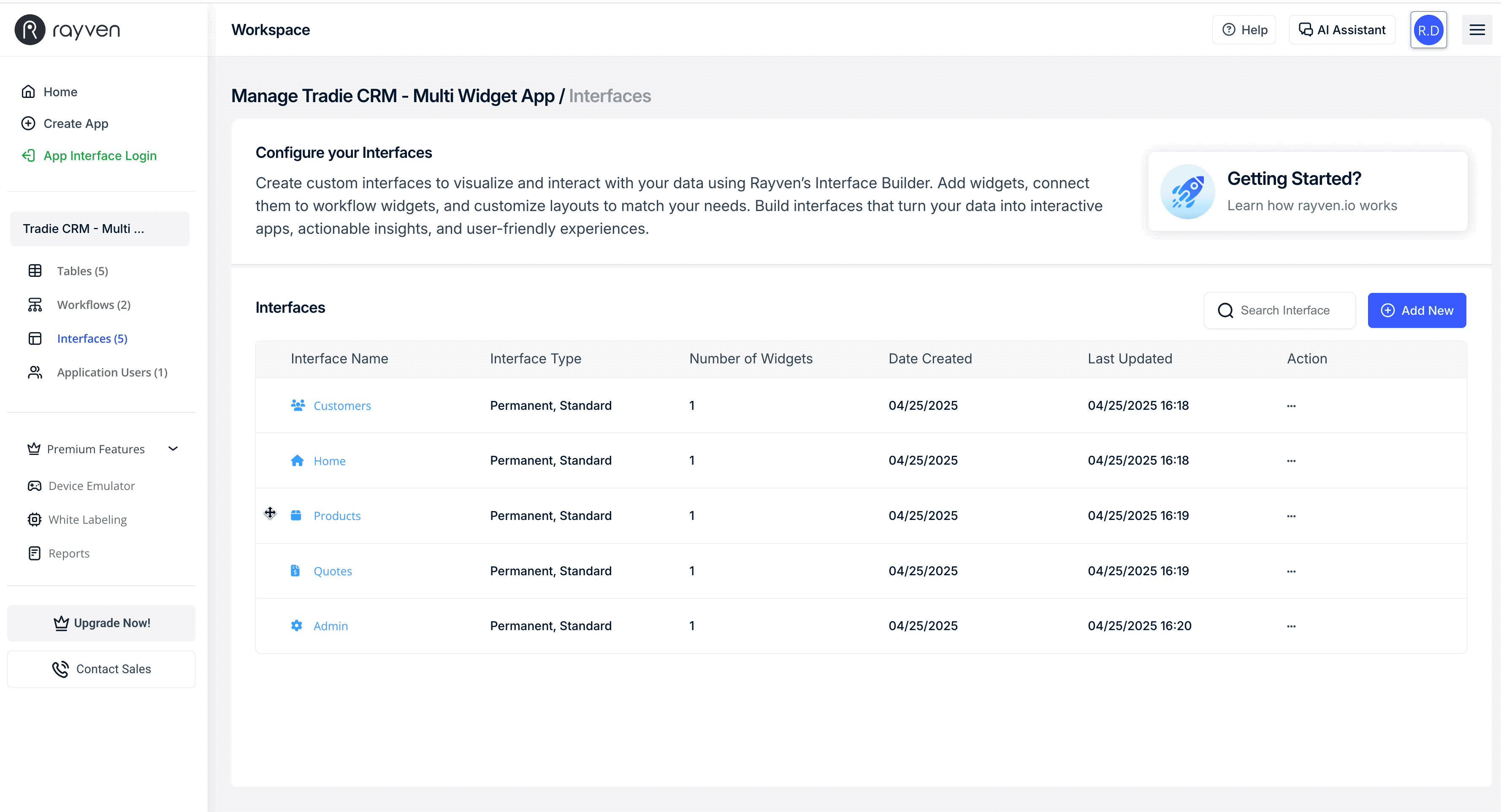1501x812 pixels.
Task: Click the R.D user avatar
Action: pos(1428,30)
